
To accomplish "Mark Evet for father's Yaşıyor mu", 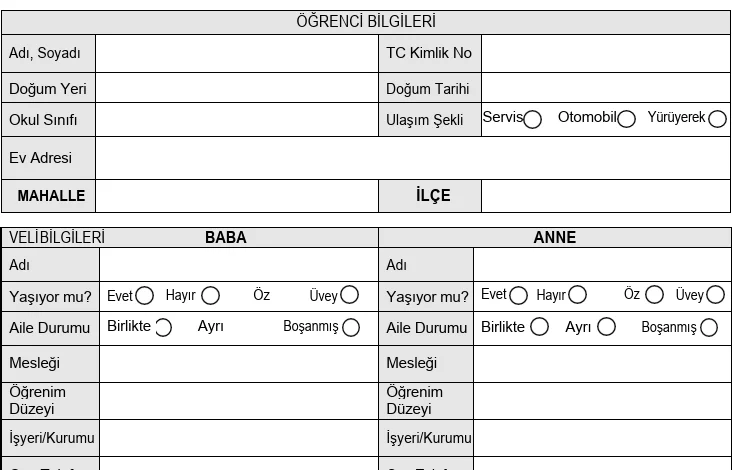I will click(145, 295).
